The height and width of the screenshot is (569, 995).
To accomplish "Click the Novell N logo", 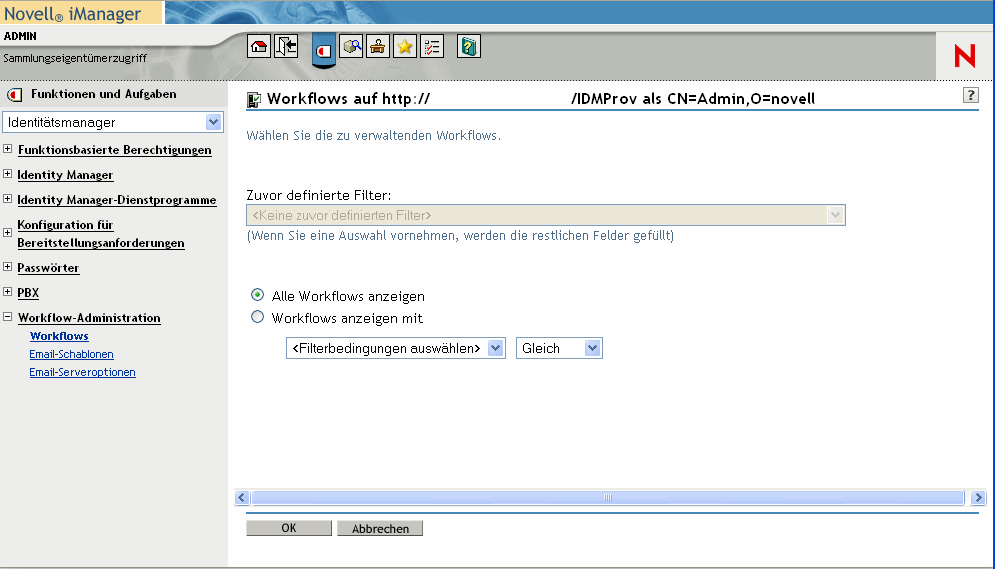I will tap(965, 56).
